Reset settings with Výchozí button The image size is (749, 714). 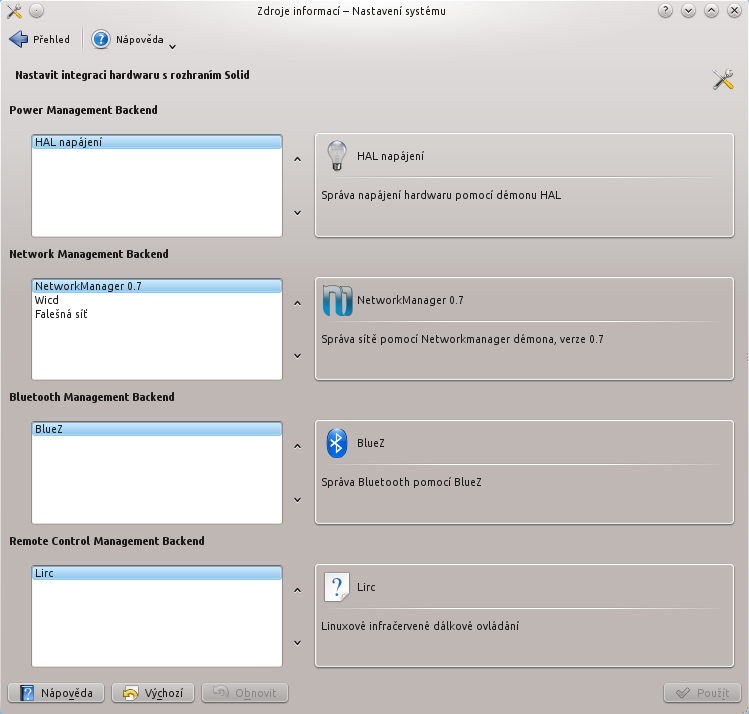coord(153,693)
